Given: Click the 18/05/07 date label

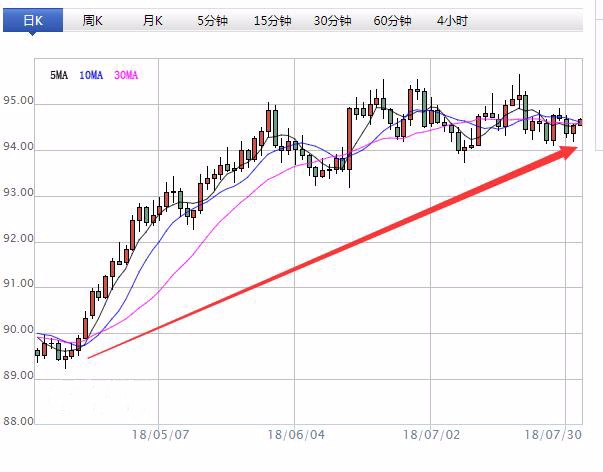Looking at the screenshot, I should click(161, 435).
